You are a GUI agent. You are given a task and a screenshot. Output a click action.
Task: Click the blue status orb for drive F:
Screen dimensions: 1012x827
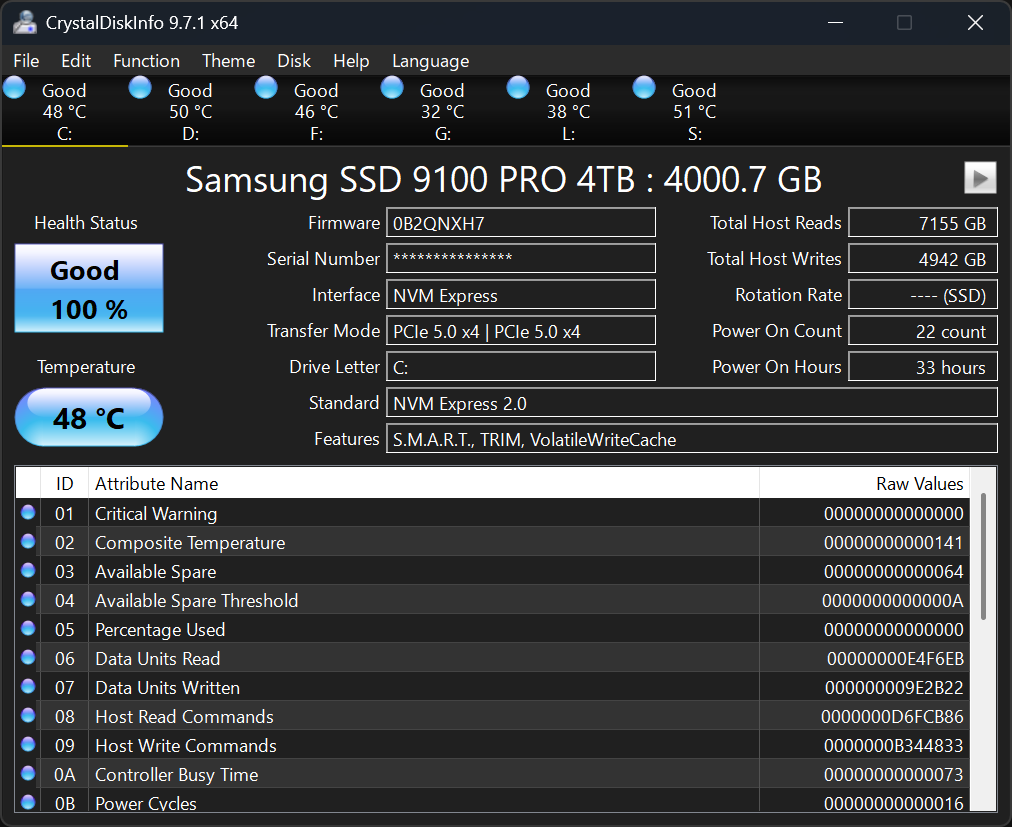[x=266, y=88]
